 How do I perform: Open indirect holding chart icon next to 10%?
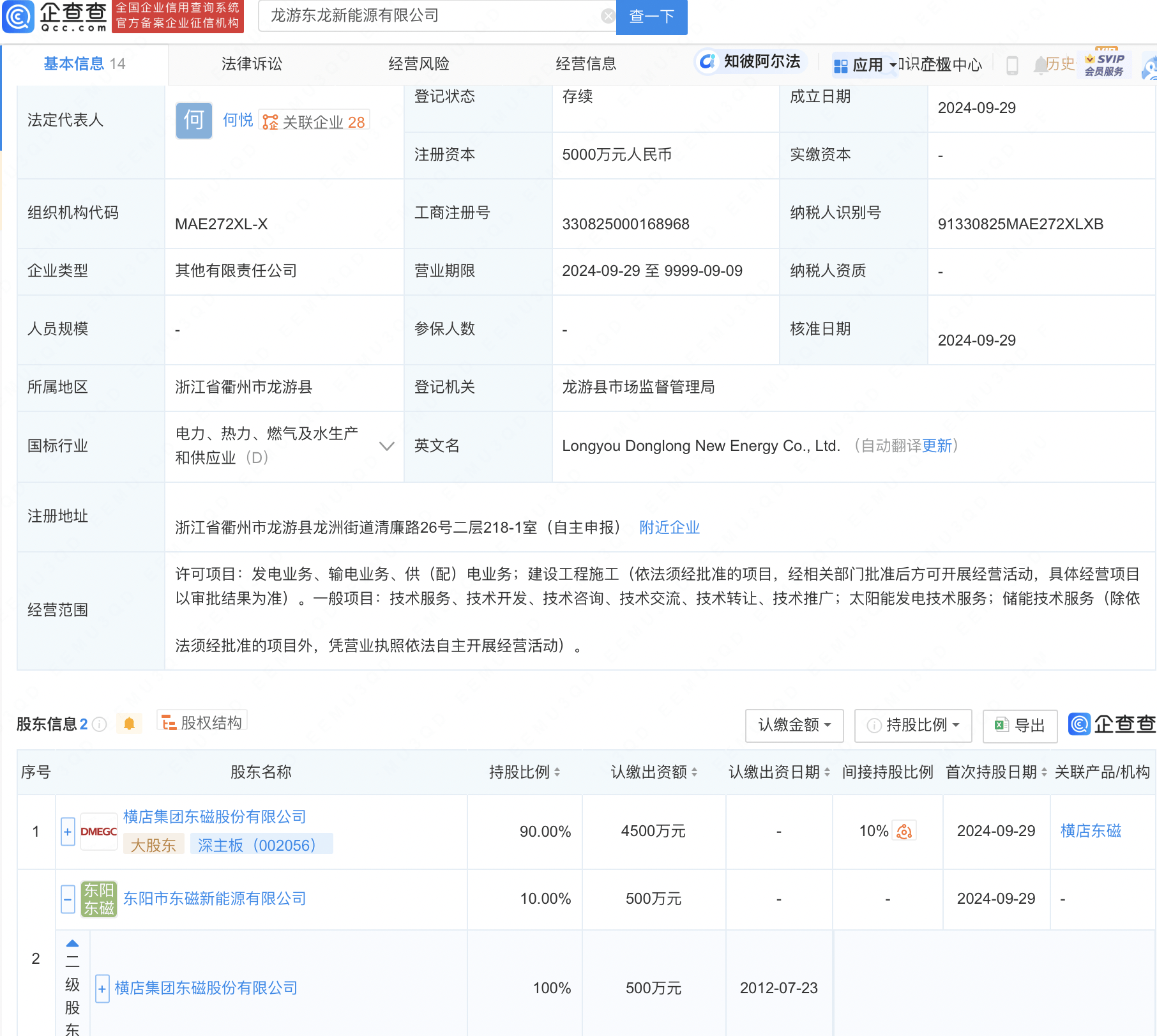904,831
